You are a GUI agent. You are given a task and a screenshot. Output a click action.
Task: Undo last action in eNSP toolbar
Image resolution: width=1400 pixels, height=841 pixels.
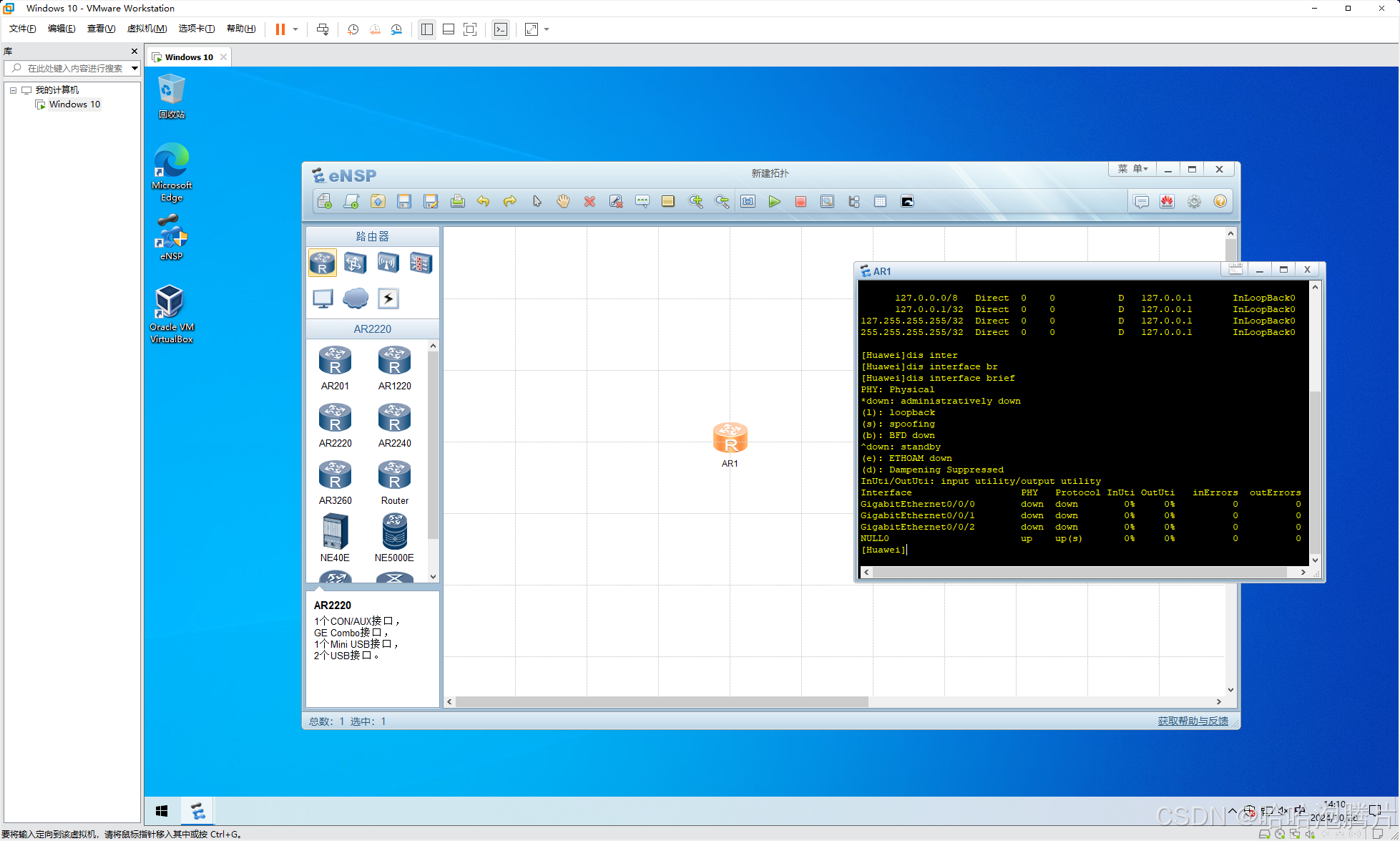pos(484,202)
